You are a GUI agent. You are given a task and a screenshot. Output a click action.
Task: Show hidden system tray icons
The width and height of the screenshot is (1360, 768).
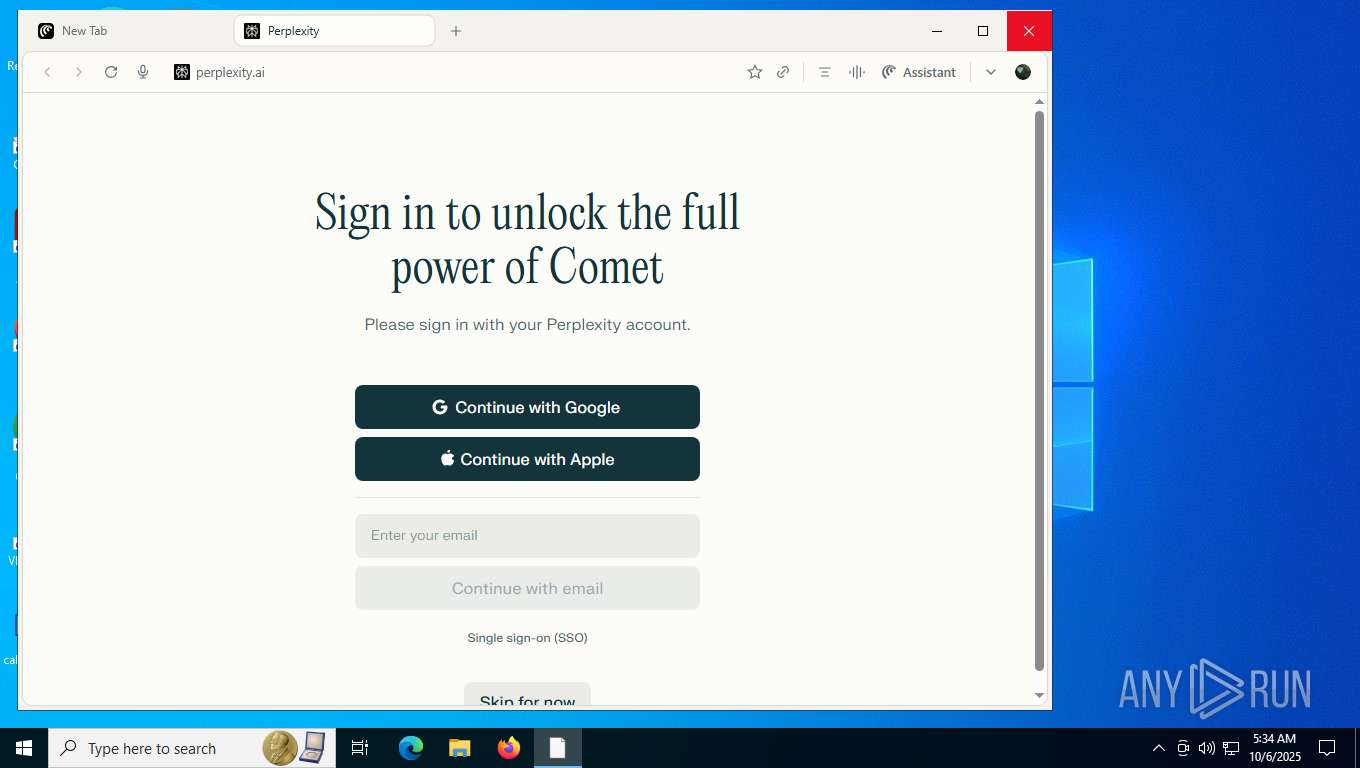click(x=1159, y=748)
